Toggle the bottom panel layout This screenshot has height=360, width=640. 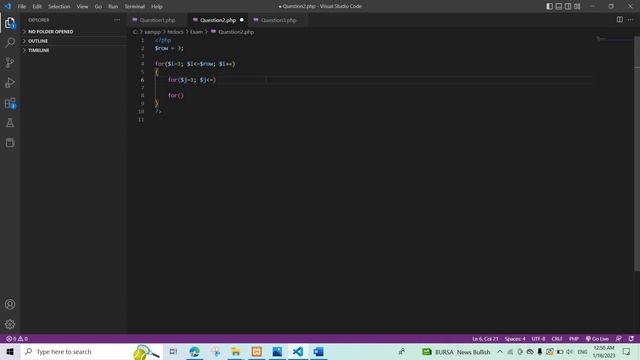tap(559, 6)
